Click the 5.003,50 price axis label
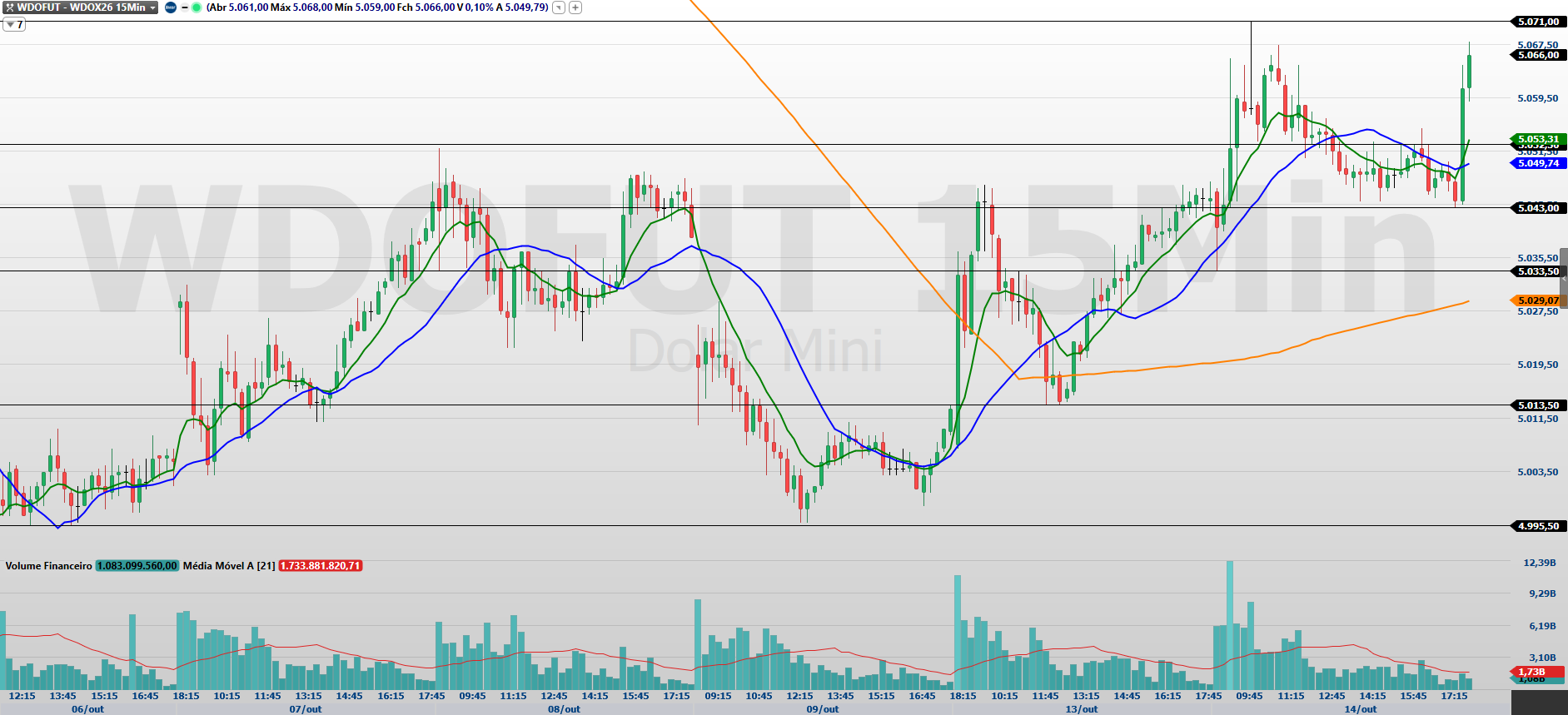Image resolution: width=1568 pixels, height=715 pixels. (1538, 472)
